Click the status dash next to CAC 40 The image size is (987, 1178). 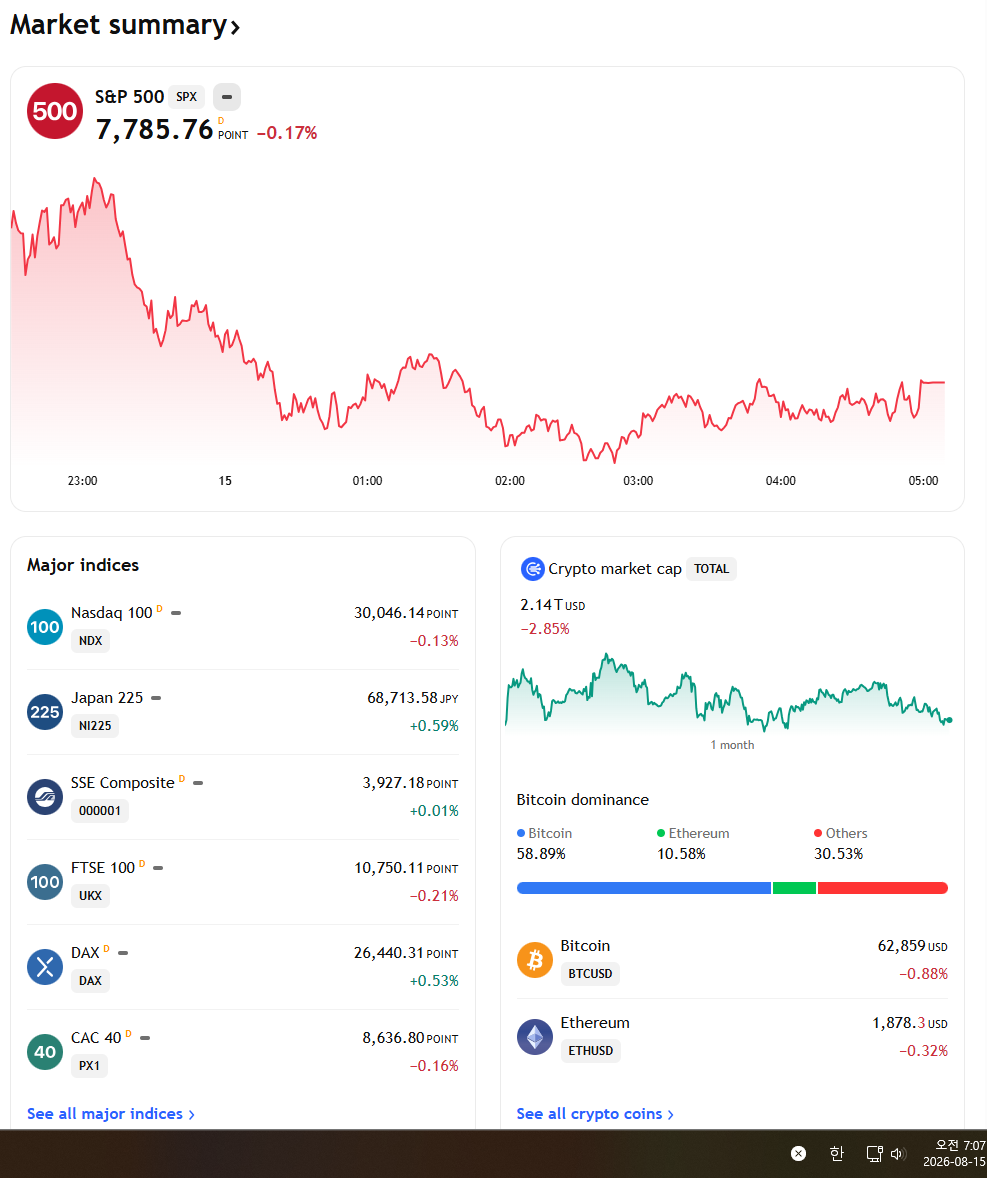point(146,1038)
